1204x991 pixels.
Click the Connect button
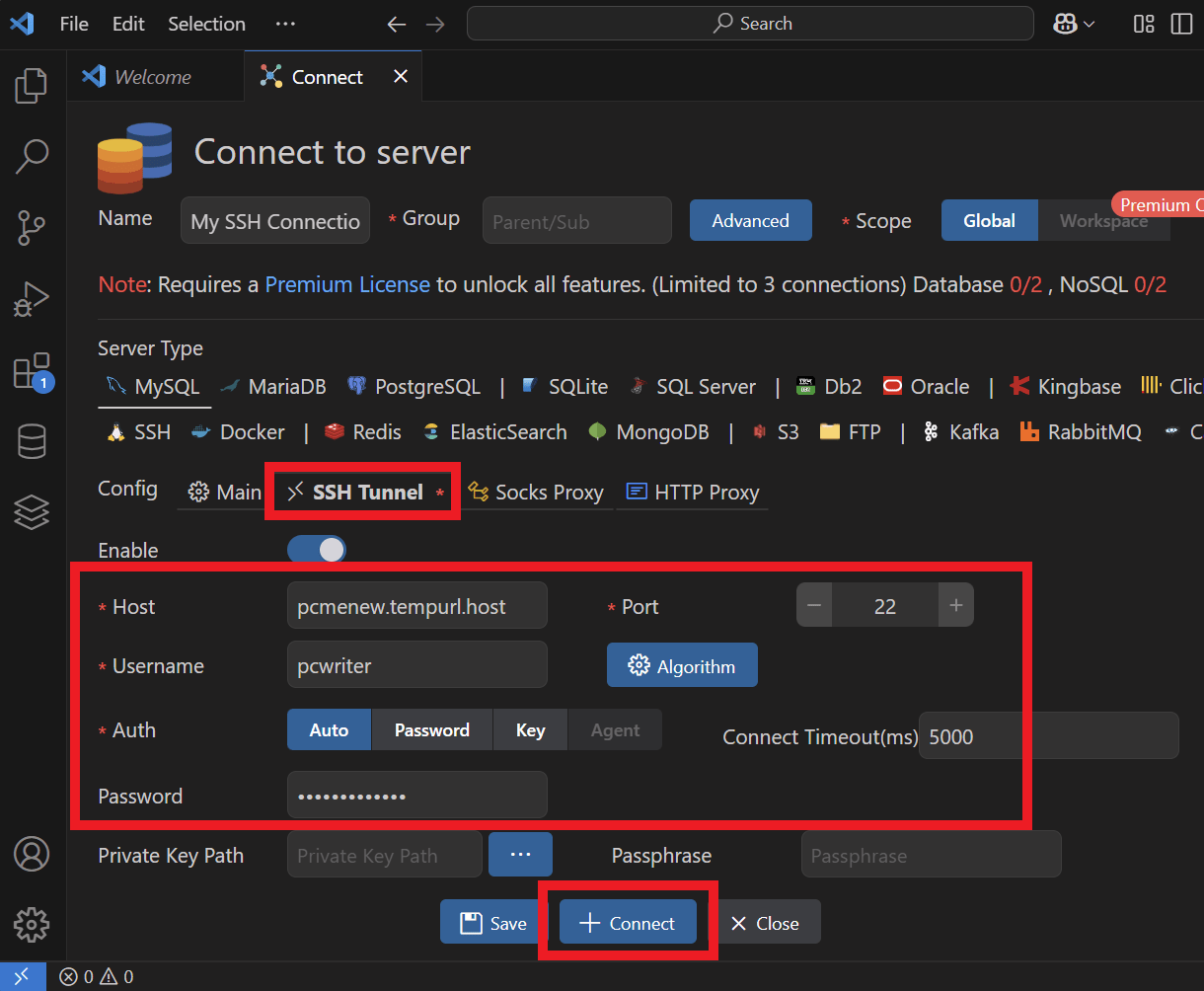pyautogui.click(x=628, y=923)
